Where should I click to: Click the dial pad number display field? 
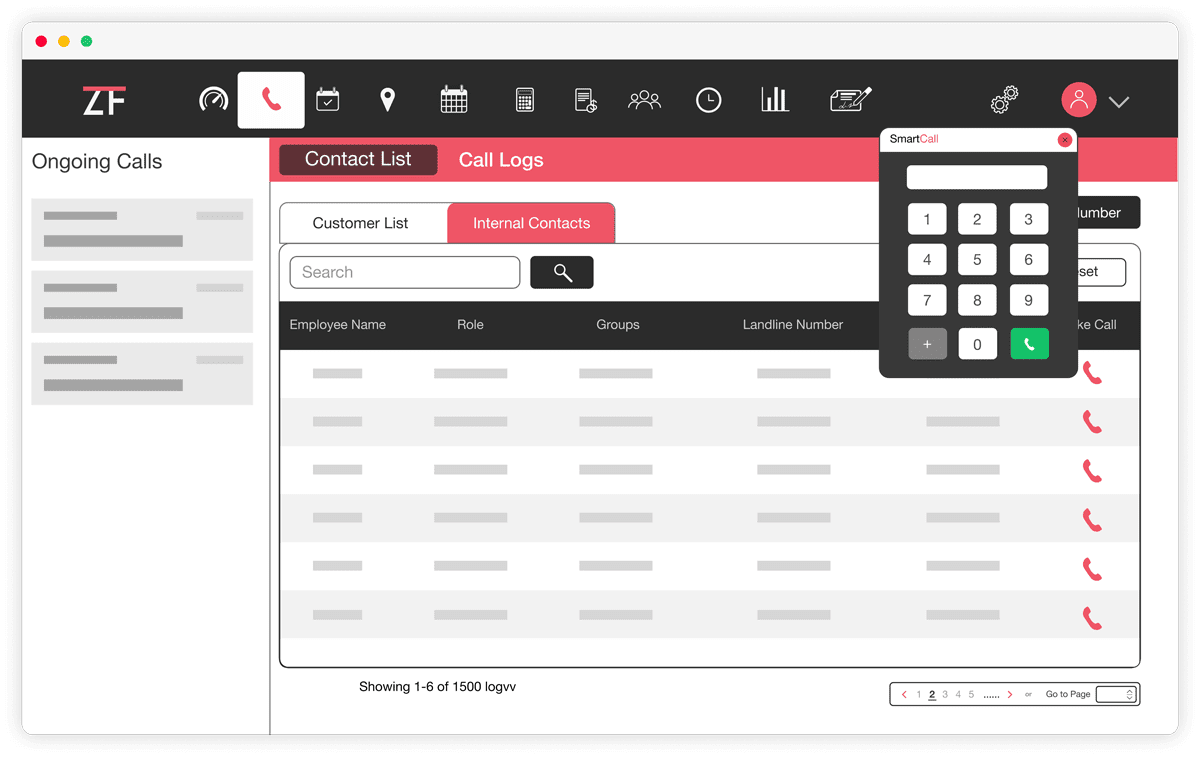[x=977, y=177]
